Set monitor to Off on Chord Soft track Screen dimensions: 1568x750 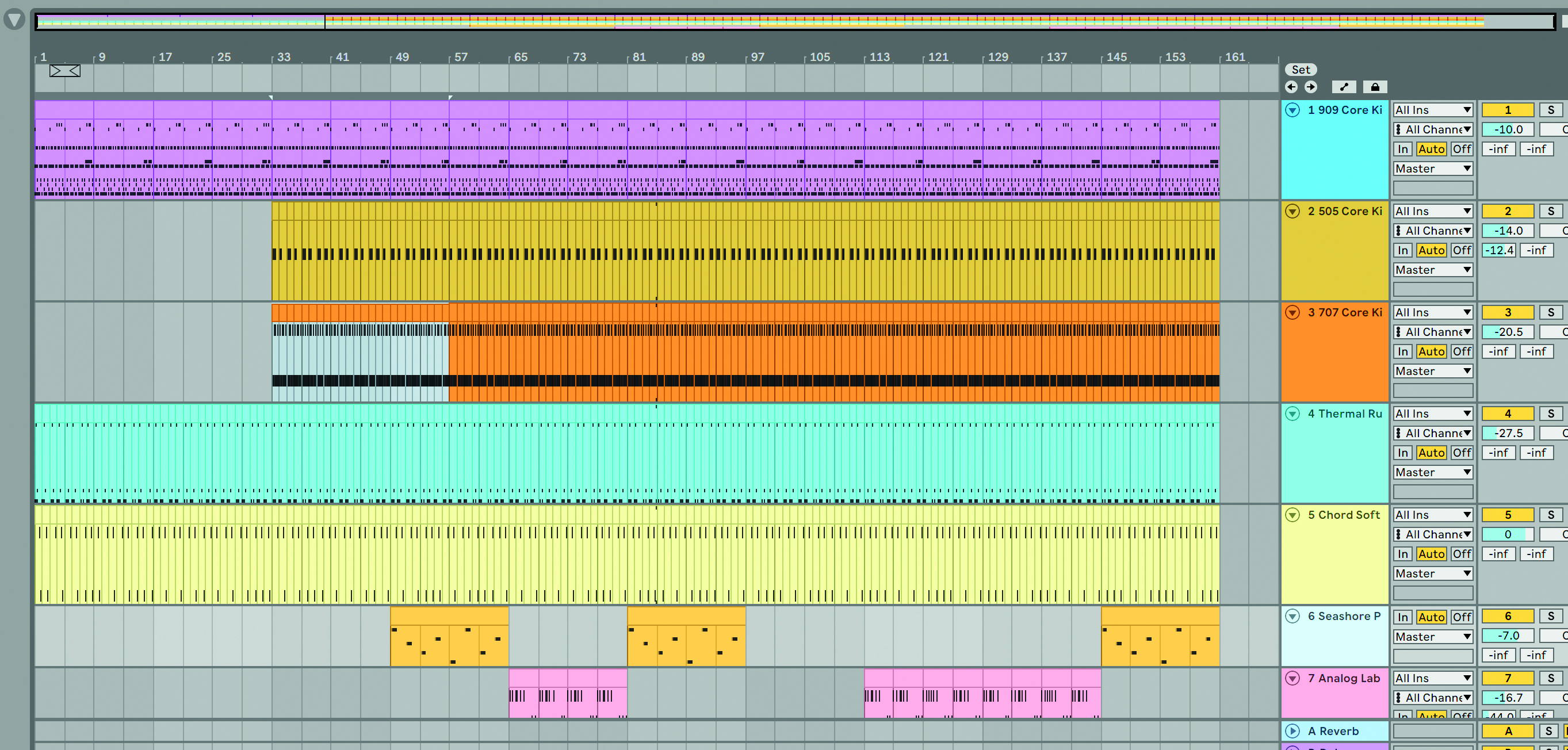[1462, 554]
